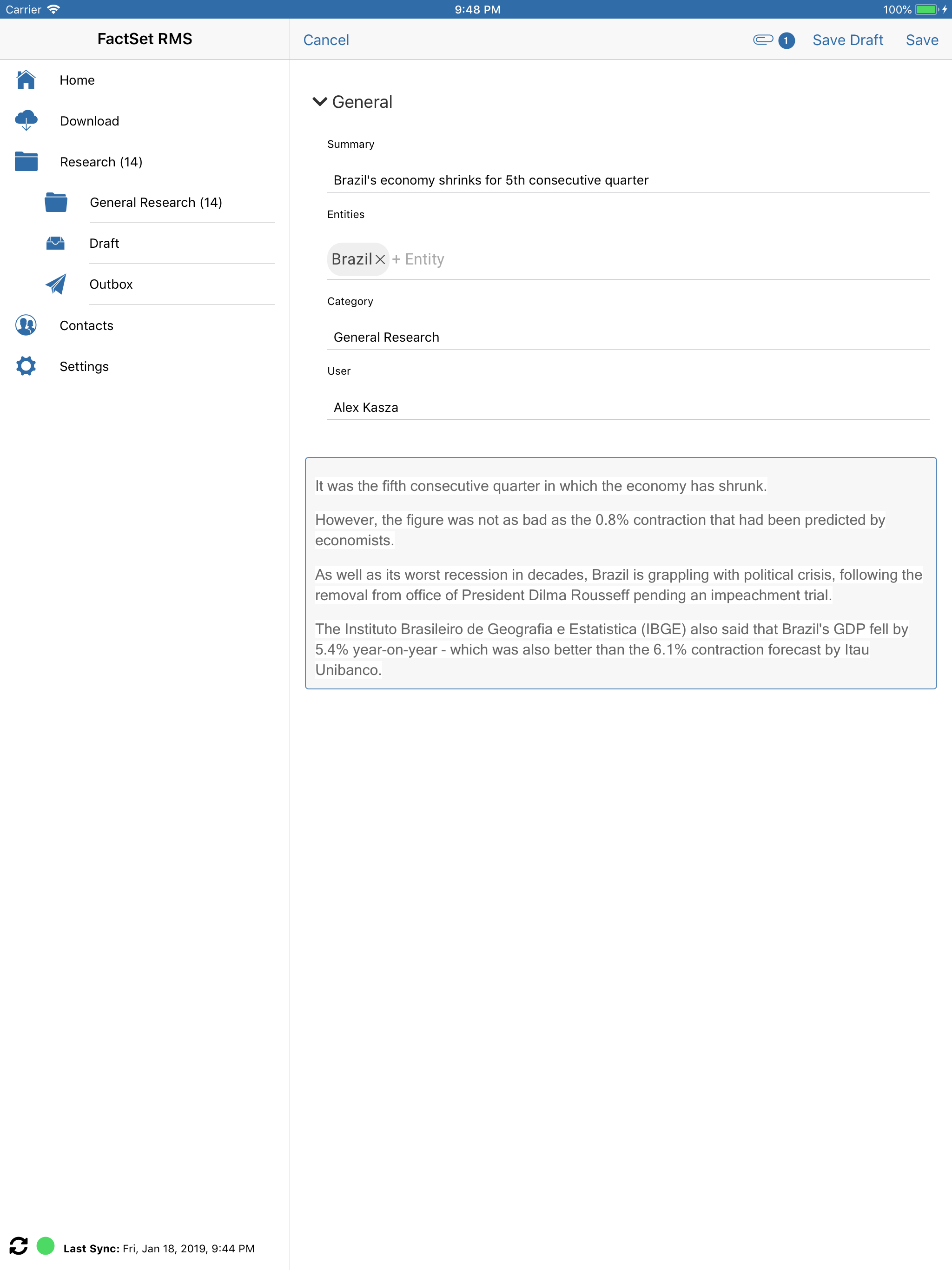The width and height of the screenshot is (952, 1270).
Task: Cancel editing the note
Action: click(x=326, y=40)
